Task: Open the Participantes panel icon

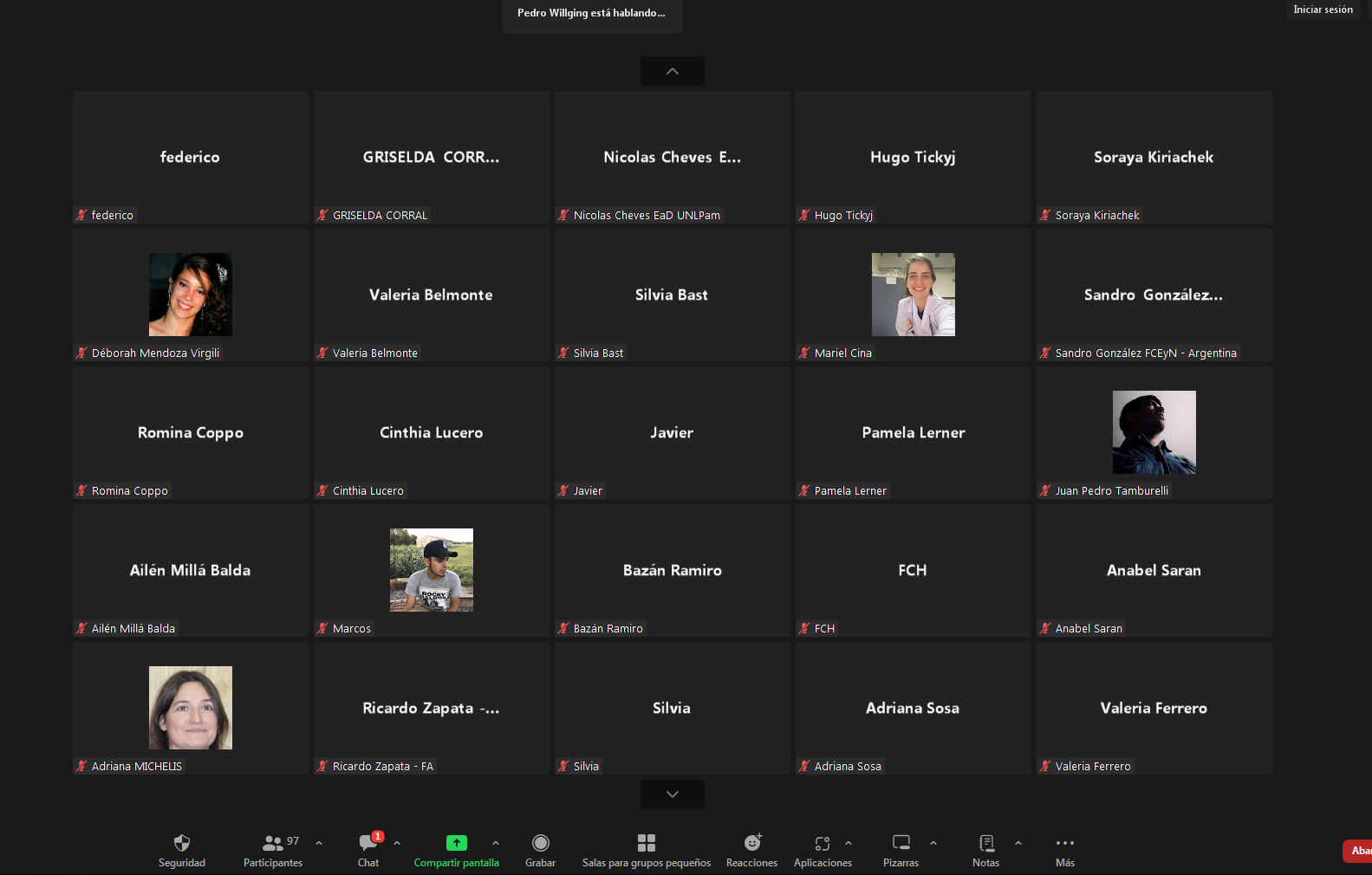Action: click(272, 843)
